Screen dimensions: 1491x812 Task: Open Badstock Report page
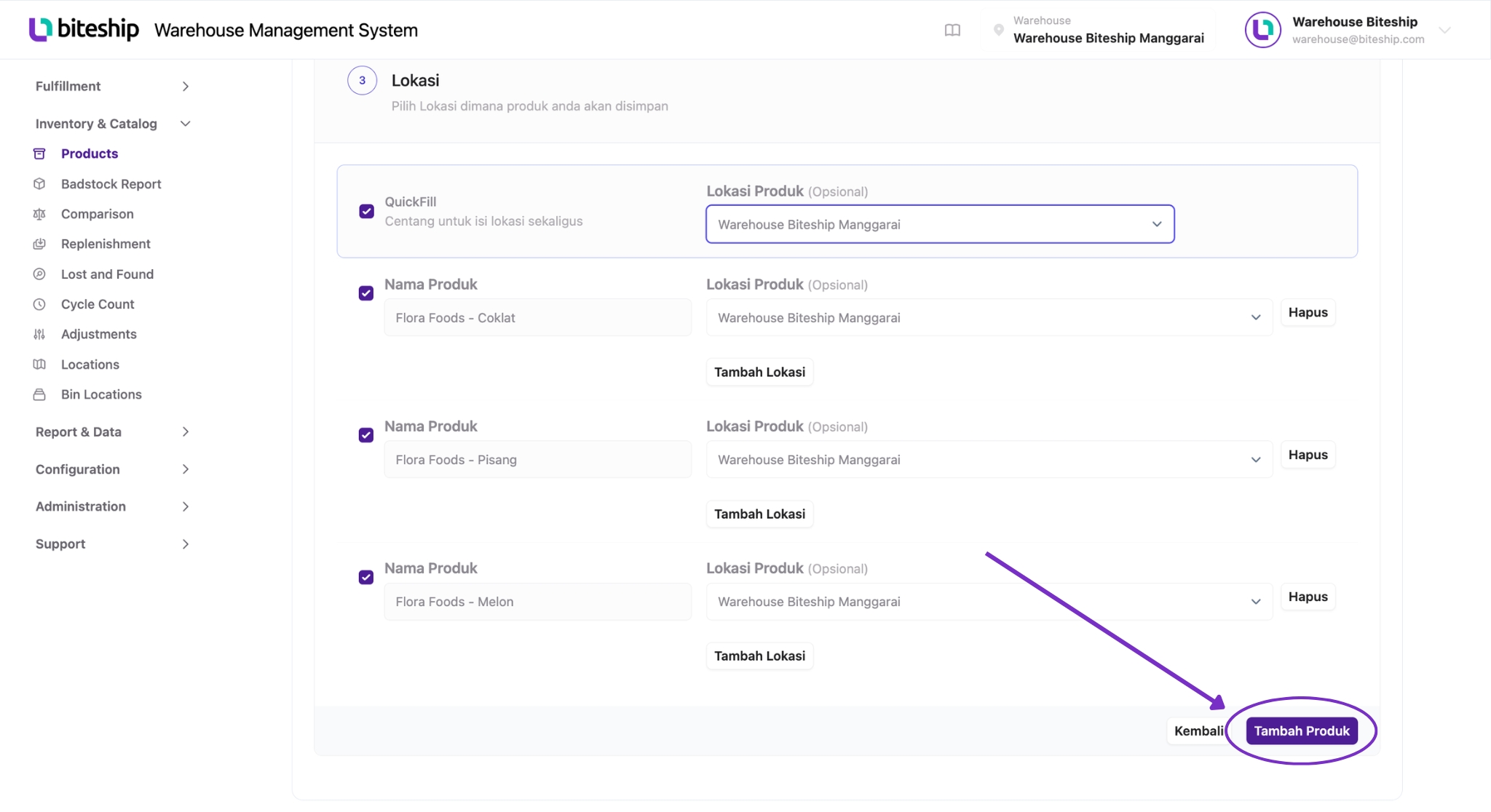(x=111, y=184)
